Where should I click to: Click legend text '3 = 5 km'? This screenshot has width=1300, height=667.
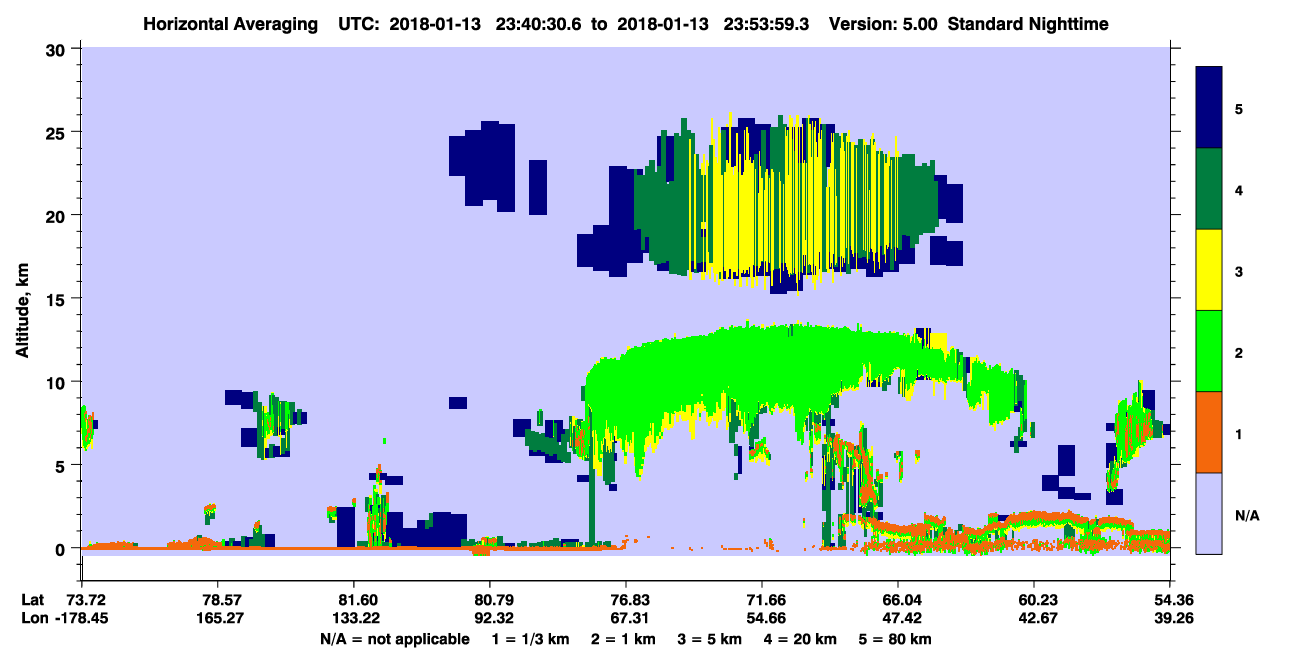(710, 638)
